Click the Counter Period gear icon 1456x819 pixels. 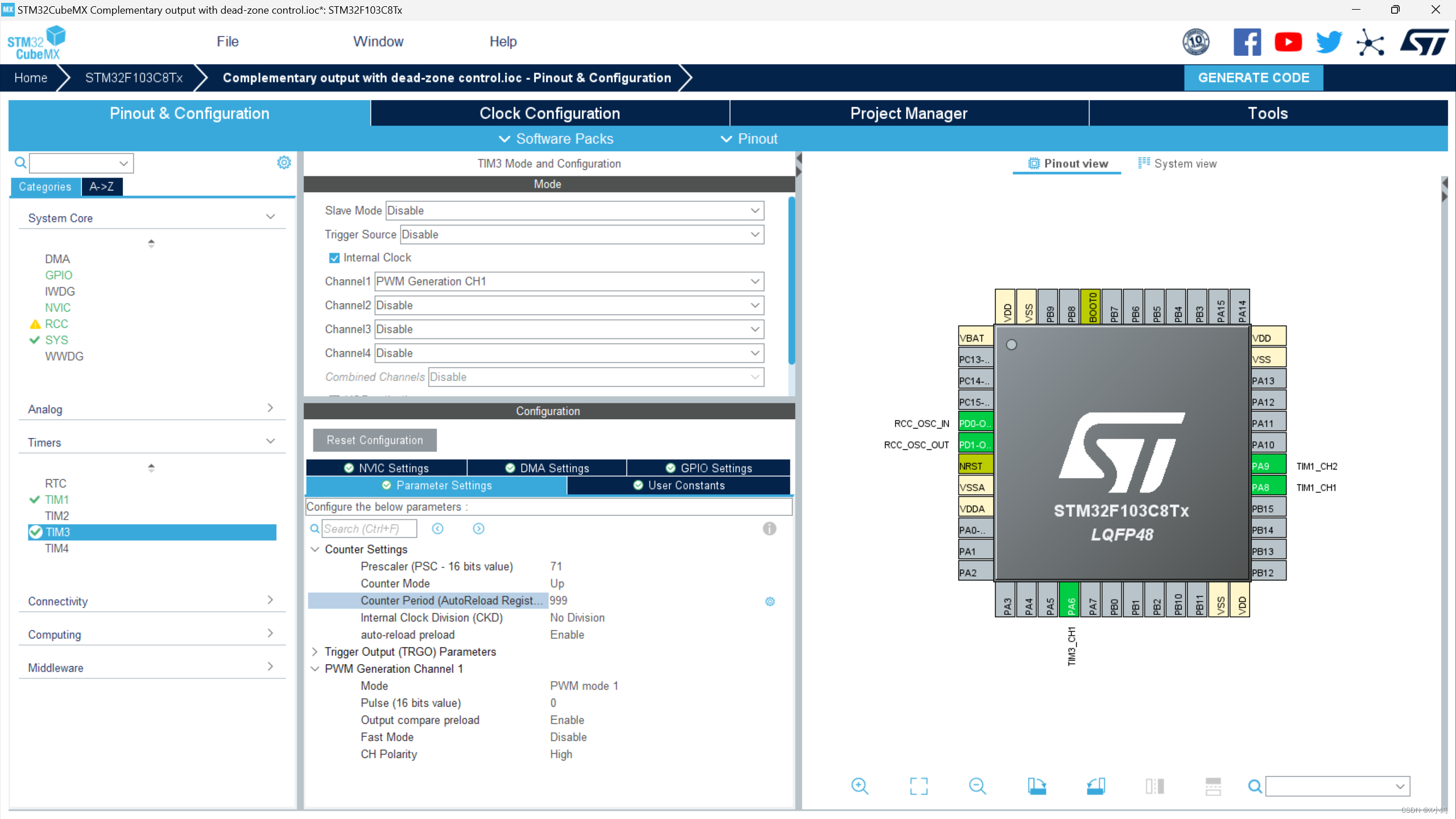coord(770,601)
